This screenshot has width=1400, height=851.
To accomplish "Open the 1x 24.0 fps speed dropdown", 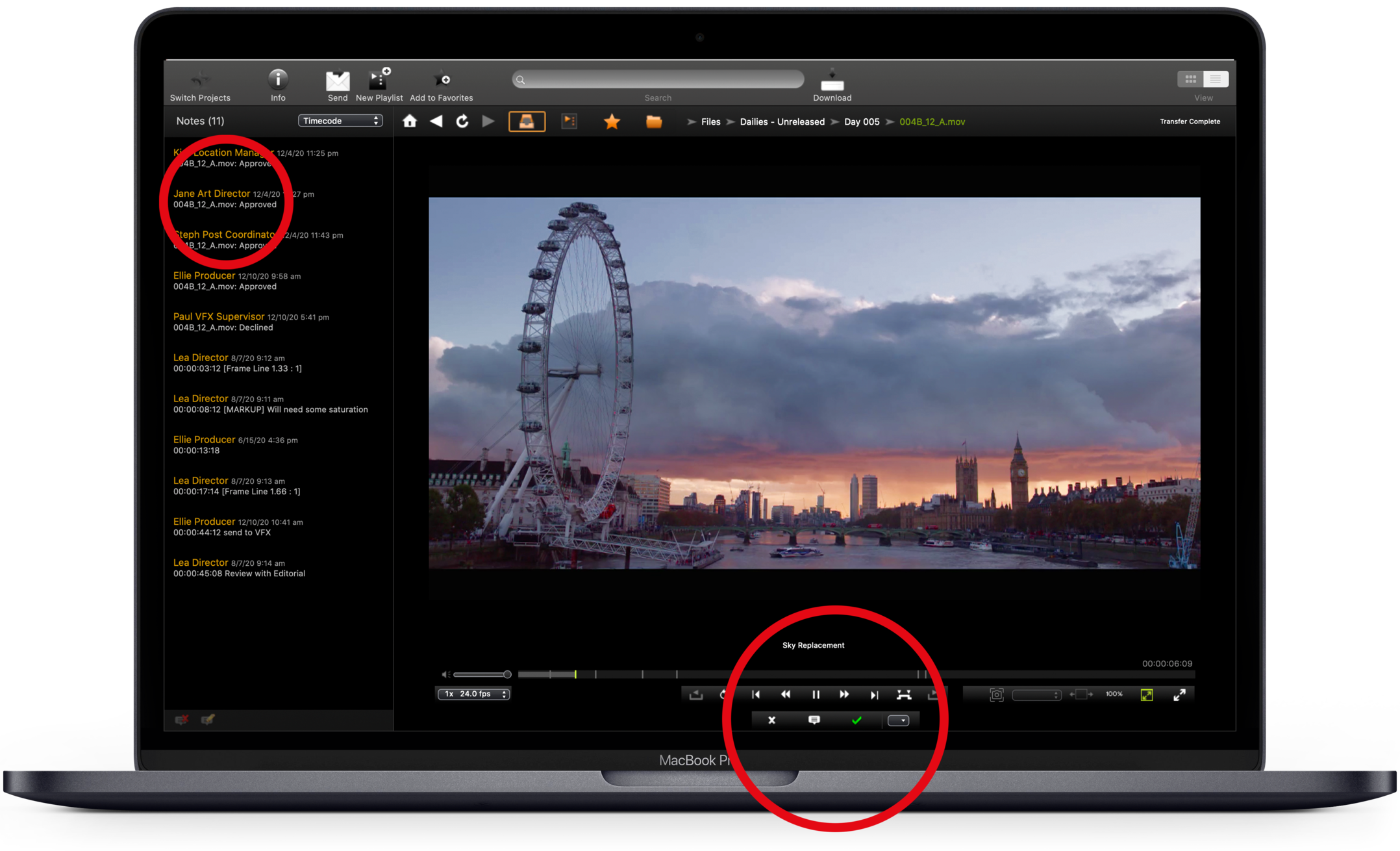I will 474,694.
